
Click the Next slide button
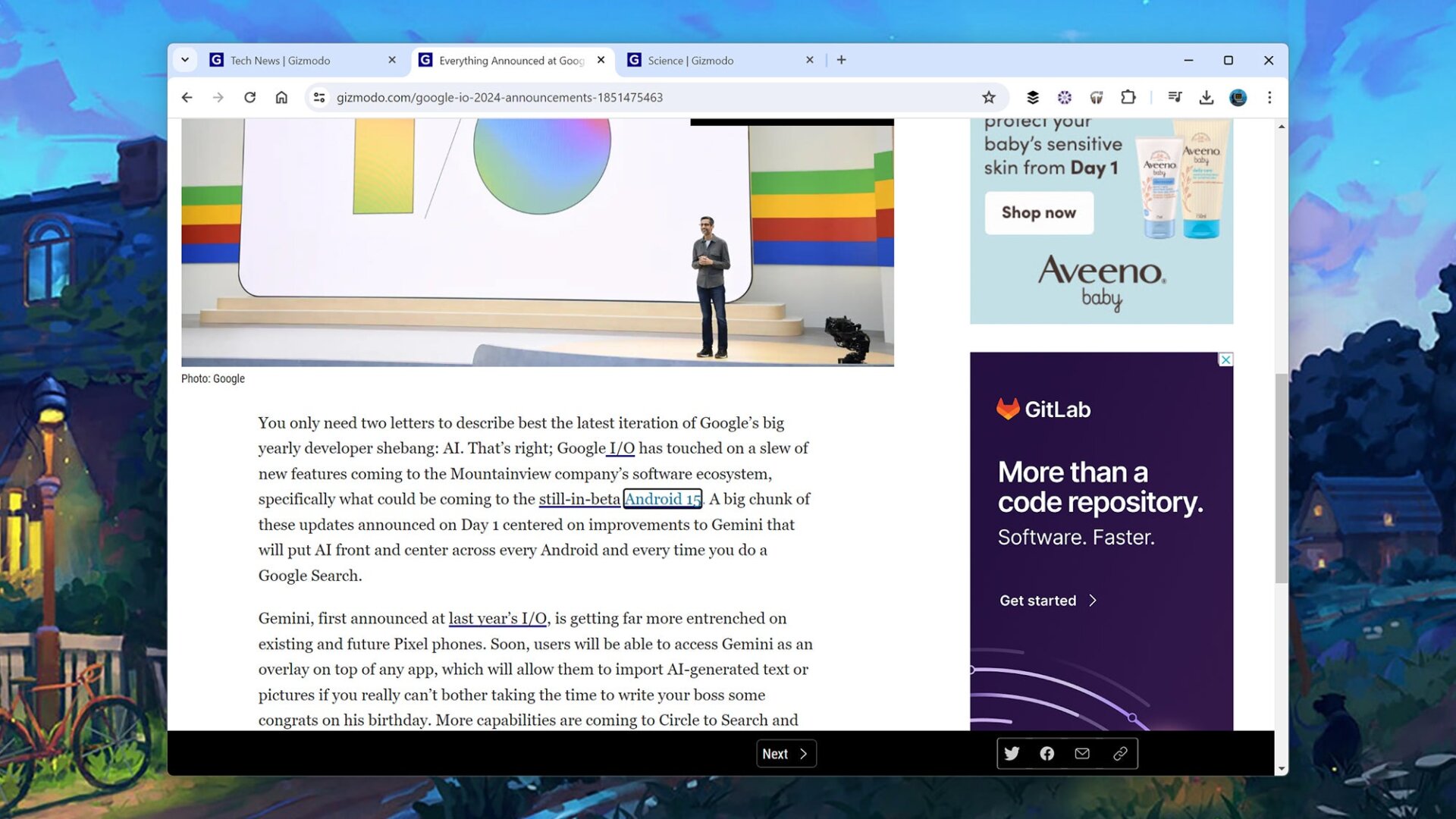(x=786, y=754)
